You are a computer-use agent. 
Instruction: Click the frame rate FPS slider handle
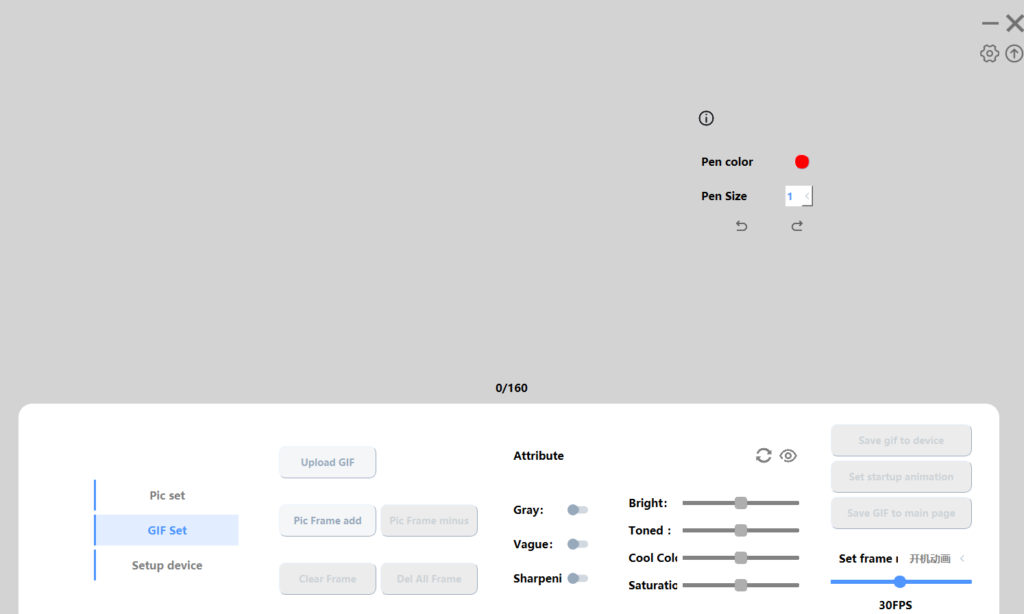click(x=900, y=582)
